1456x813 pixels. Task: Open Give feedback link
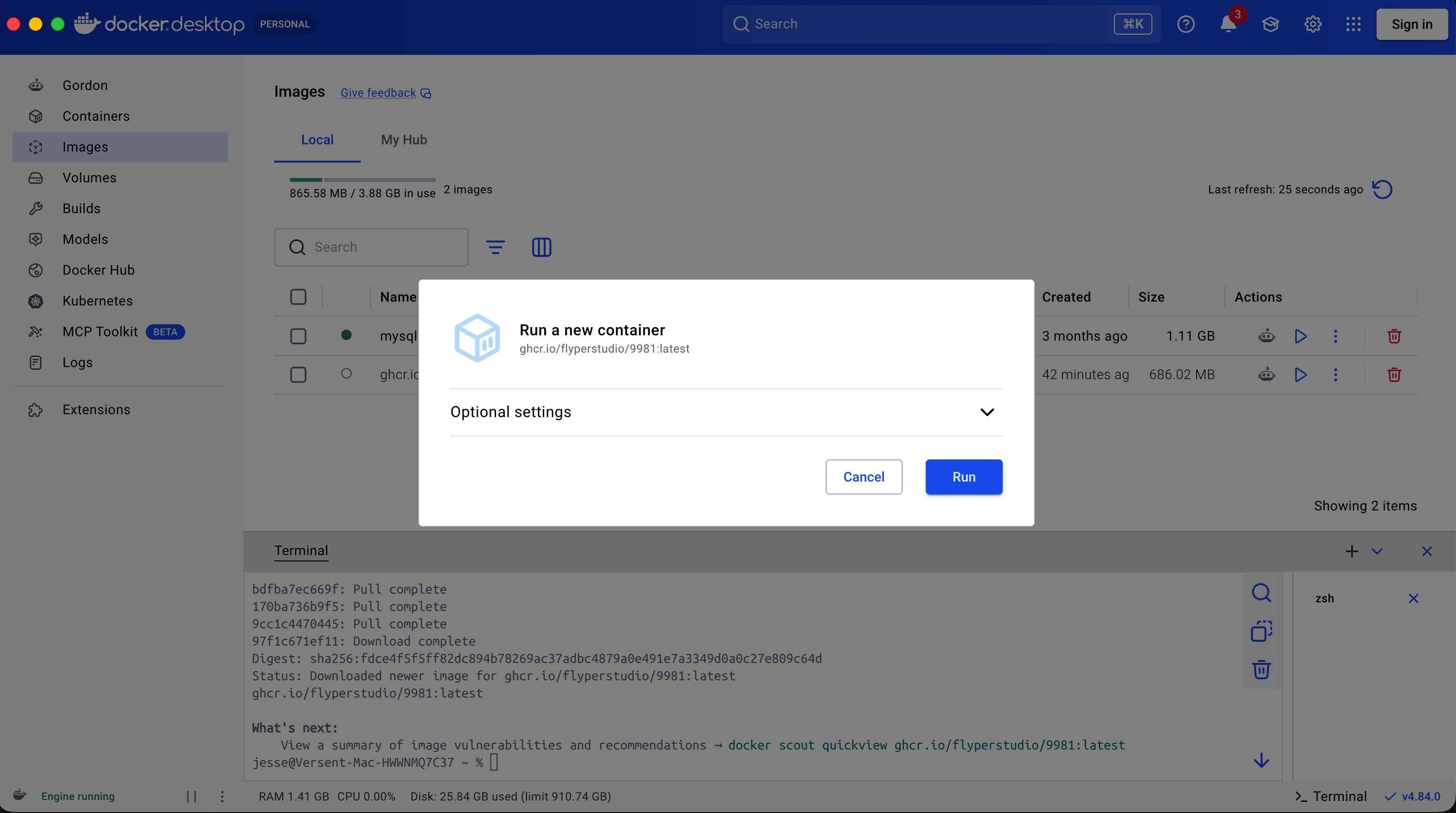[x=385, y=93]
